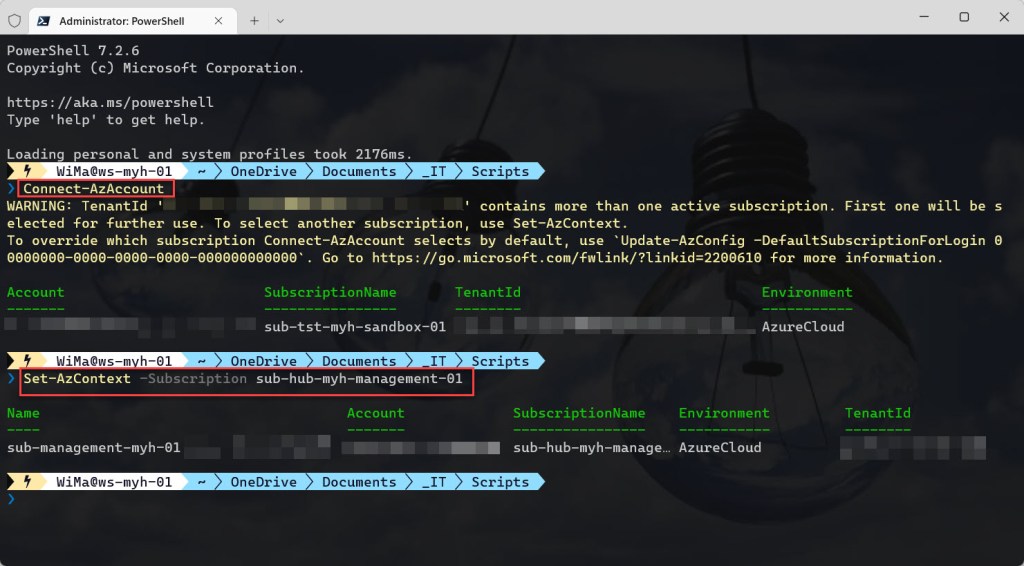Click the highlighted Connect-AzAccount command
The width and height of the screenshot is (1024, 566).
point(94,189)
